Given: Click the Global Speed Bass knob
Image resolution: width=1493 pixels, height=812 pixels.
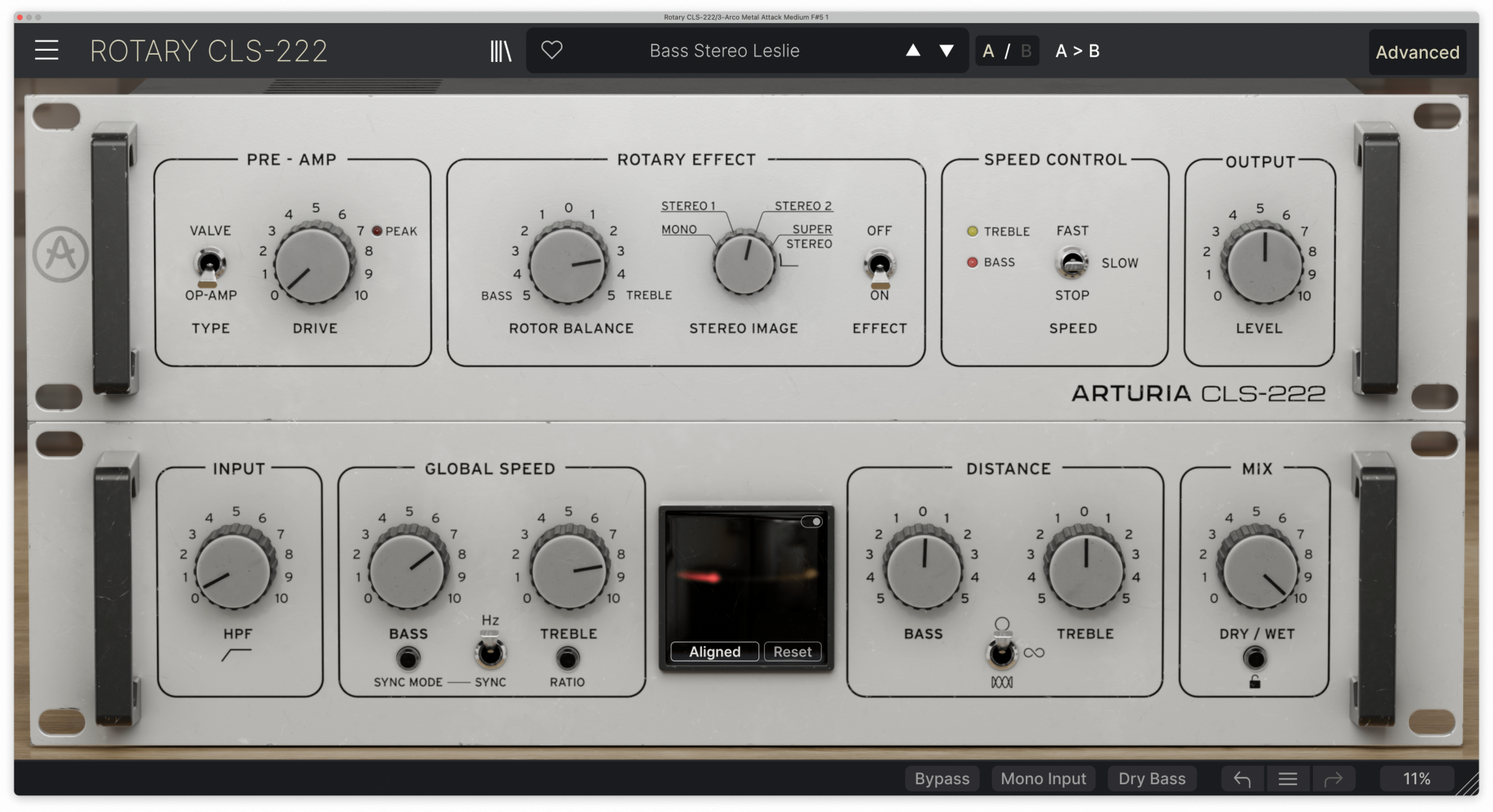Looking at the screenshot, I should [408, 569].
